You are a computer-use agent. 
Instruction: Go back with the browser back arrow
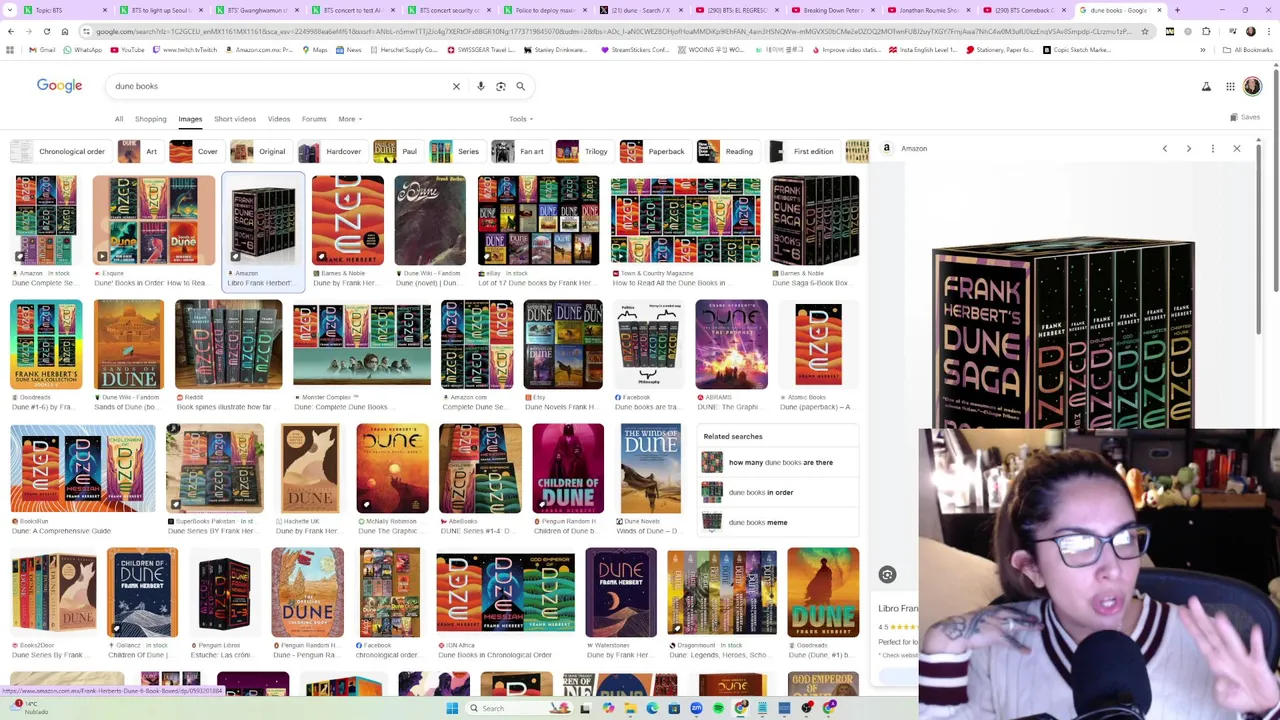(11, 32)
